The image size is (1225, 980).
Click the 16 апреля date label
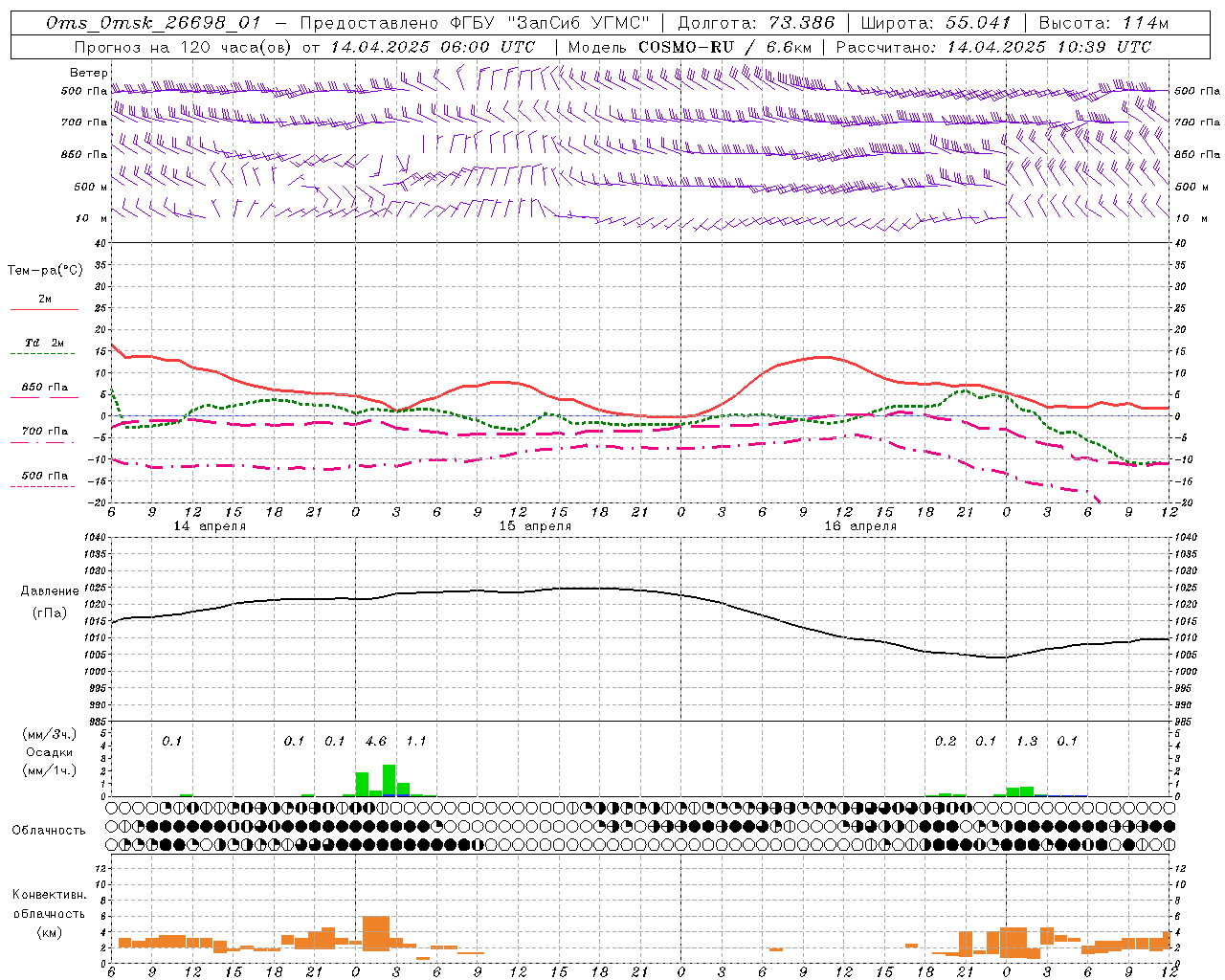860,526
